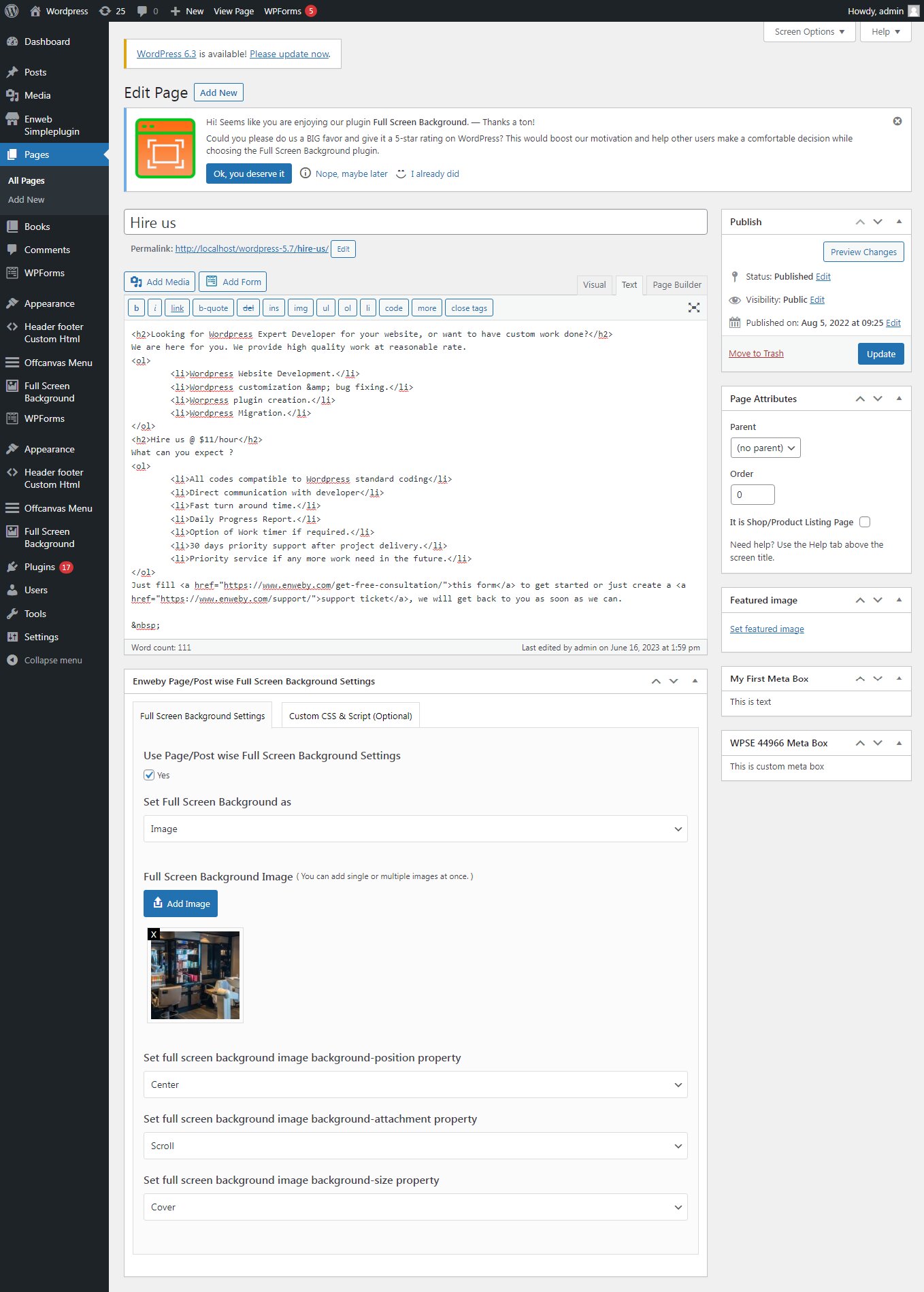Collapse Enweby Full Screen Background Settings box
The image size is (924, 1292).
(x=695, y=681)
